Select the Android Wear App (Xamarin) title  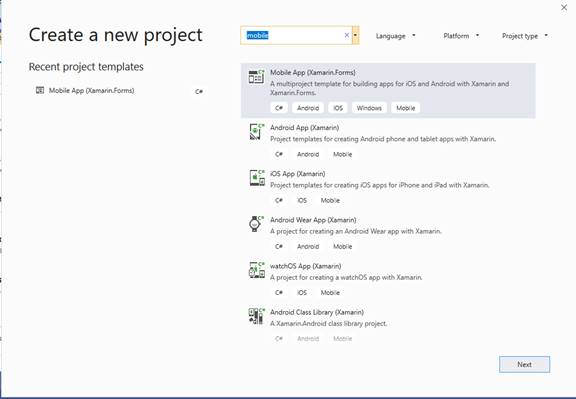[313, 220]
